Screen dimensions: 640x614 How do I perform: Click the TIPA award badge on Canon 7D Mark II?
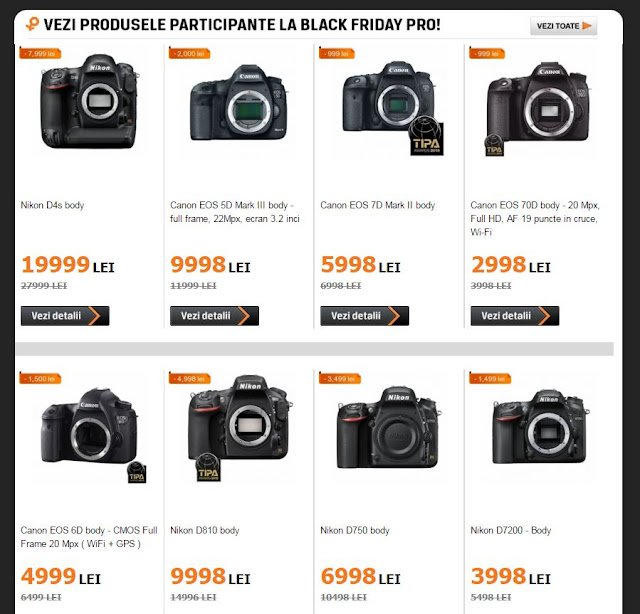pyautogui.click(x=426, y=137)
